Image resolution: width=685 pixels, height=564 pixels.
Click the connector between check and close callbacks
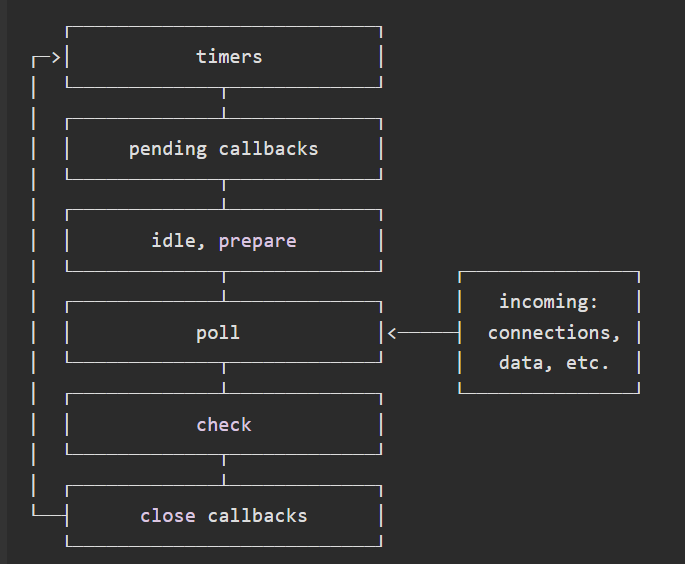click(x=224, y=470)
